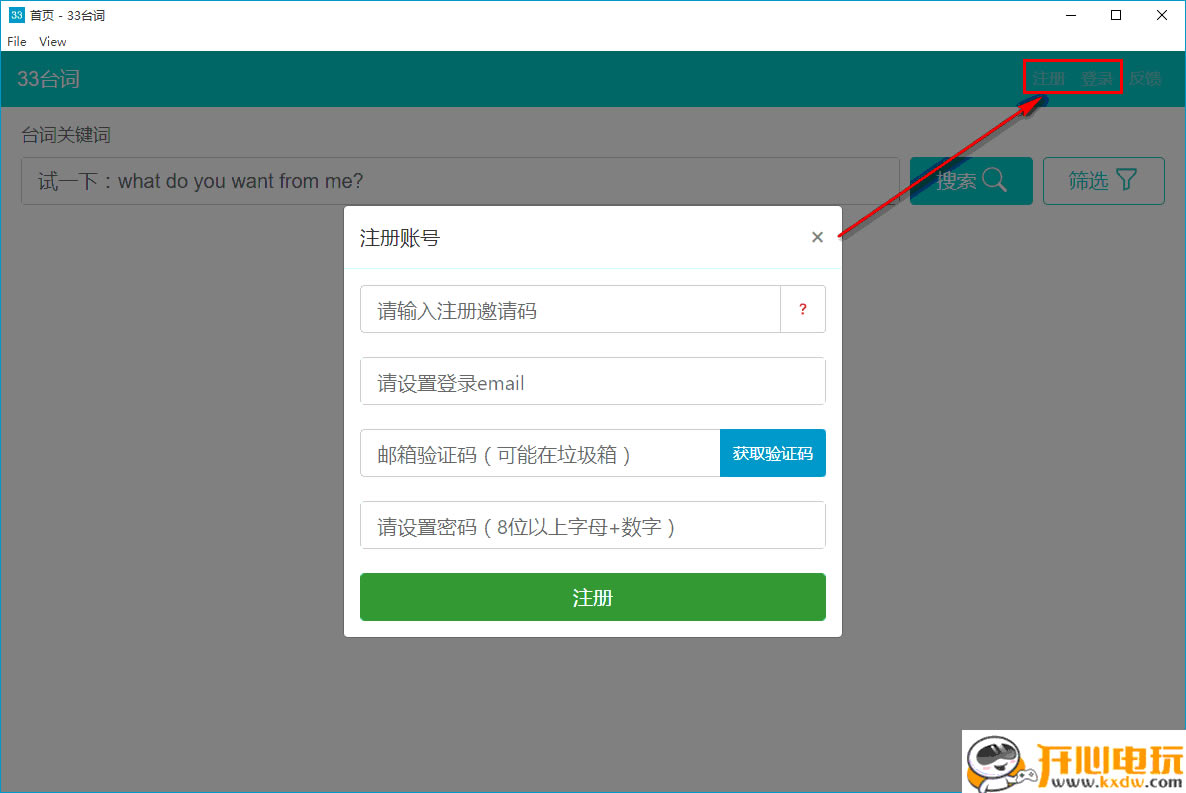Close the 注册账号 dialog with the × icon
Image resolution: width=1186 pixels, height=793 pixels.
coord(817,237)
